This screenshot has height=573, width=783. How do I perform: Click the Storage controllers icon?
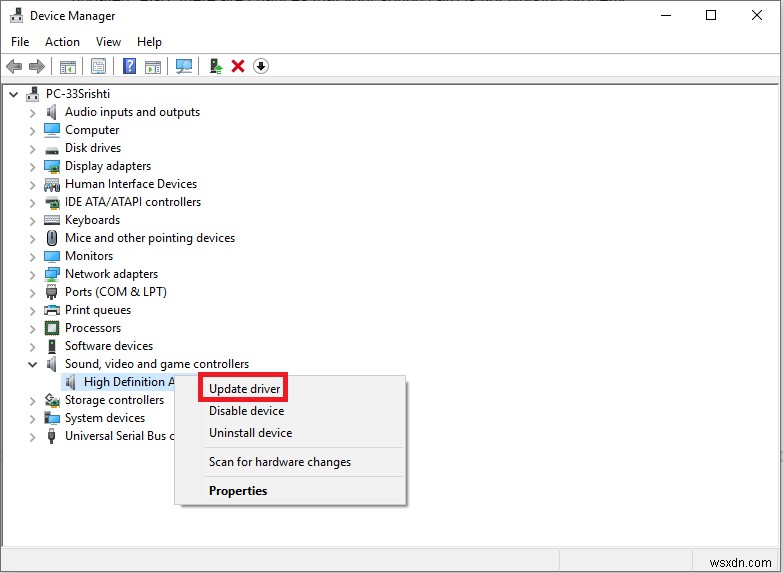click(x=52, y=400)
